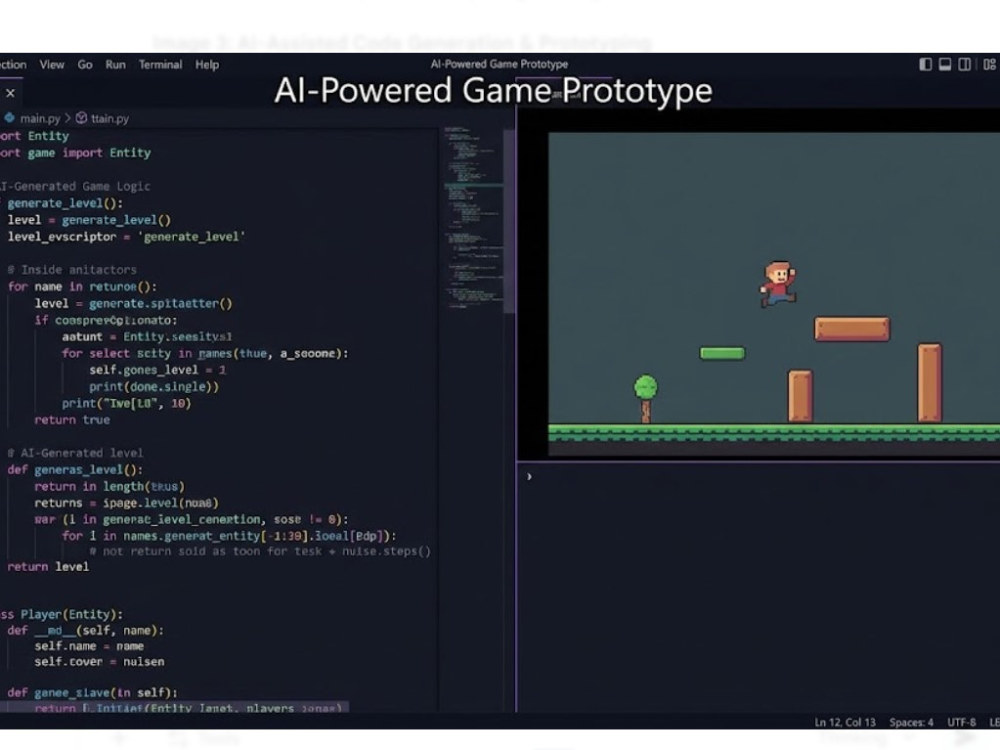Toggle the bottom panel layout icon

945,64
